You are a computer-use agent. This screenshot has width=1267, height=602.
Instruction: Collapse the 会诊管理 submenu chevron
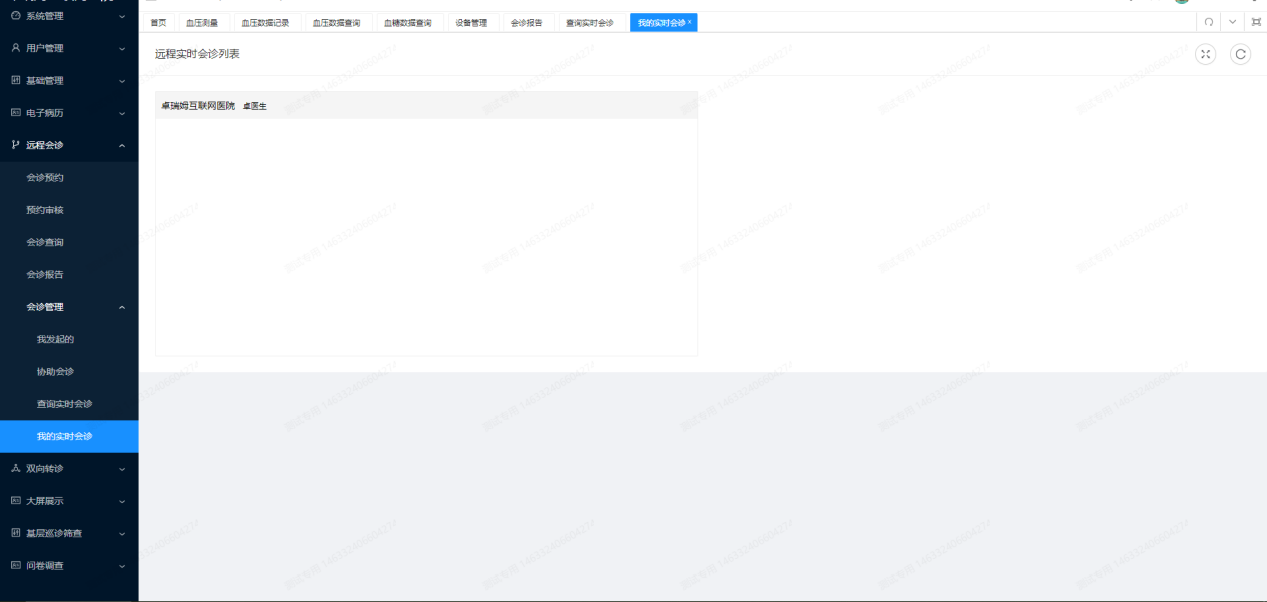click(x=122, y=307)
